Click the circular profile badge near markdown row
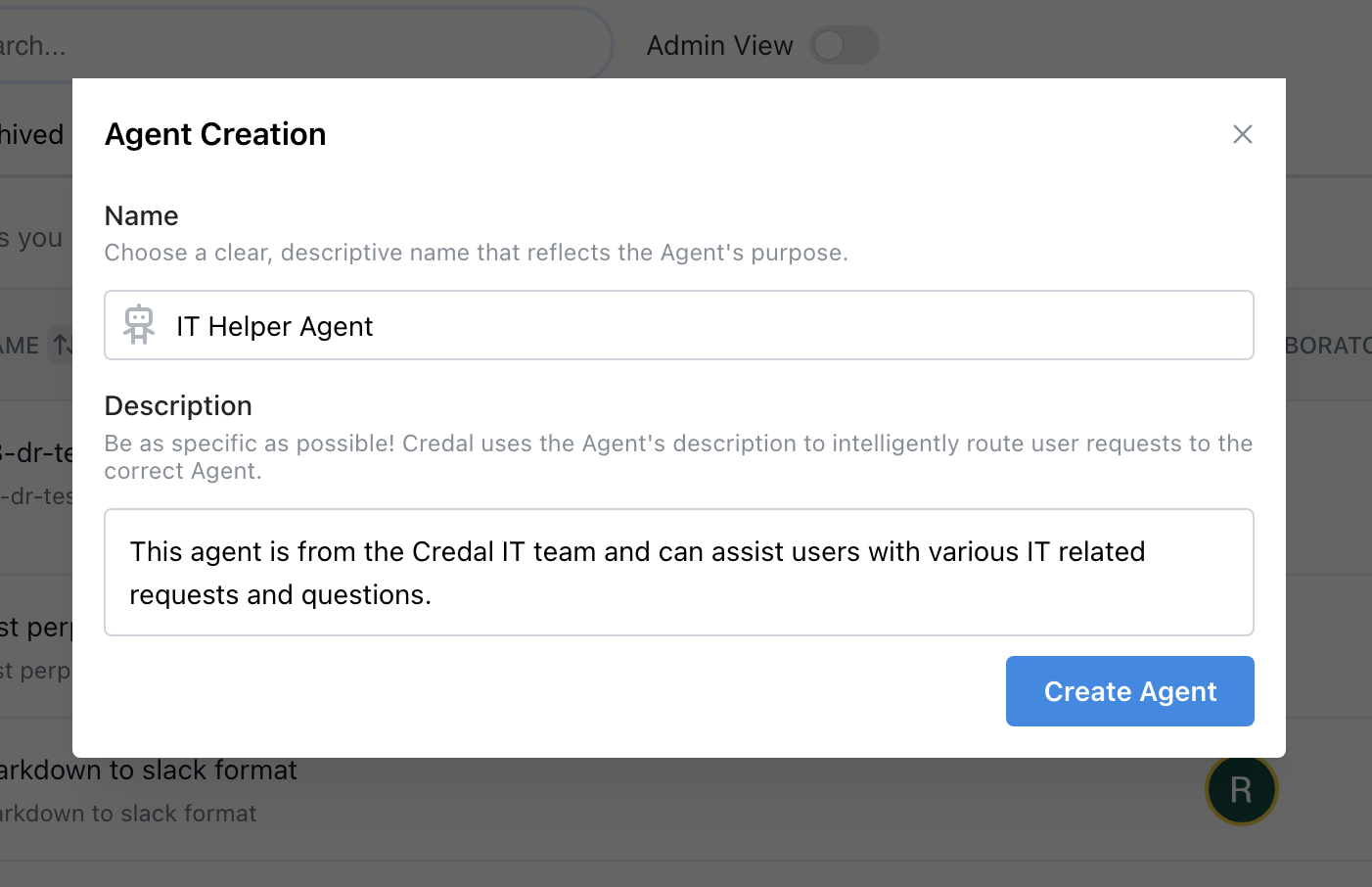 pyautogui.click(x=1241, y=789)
